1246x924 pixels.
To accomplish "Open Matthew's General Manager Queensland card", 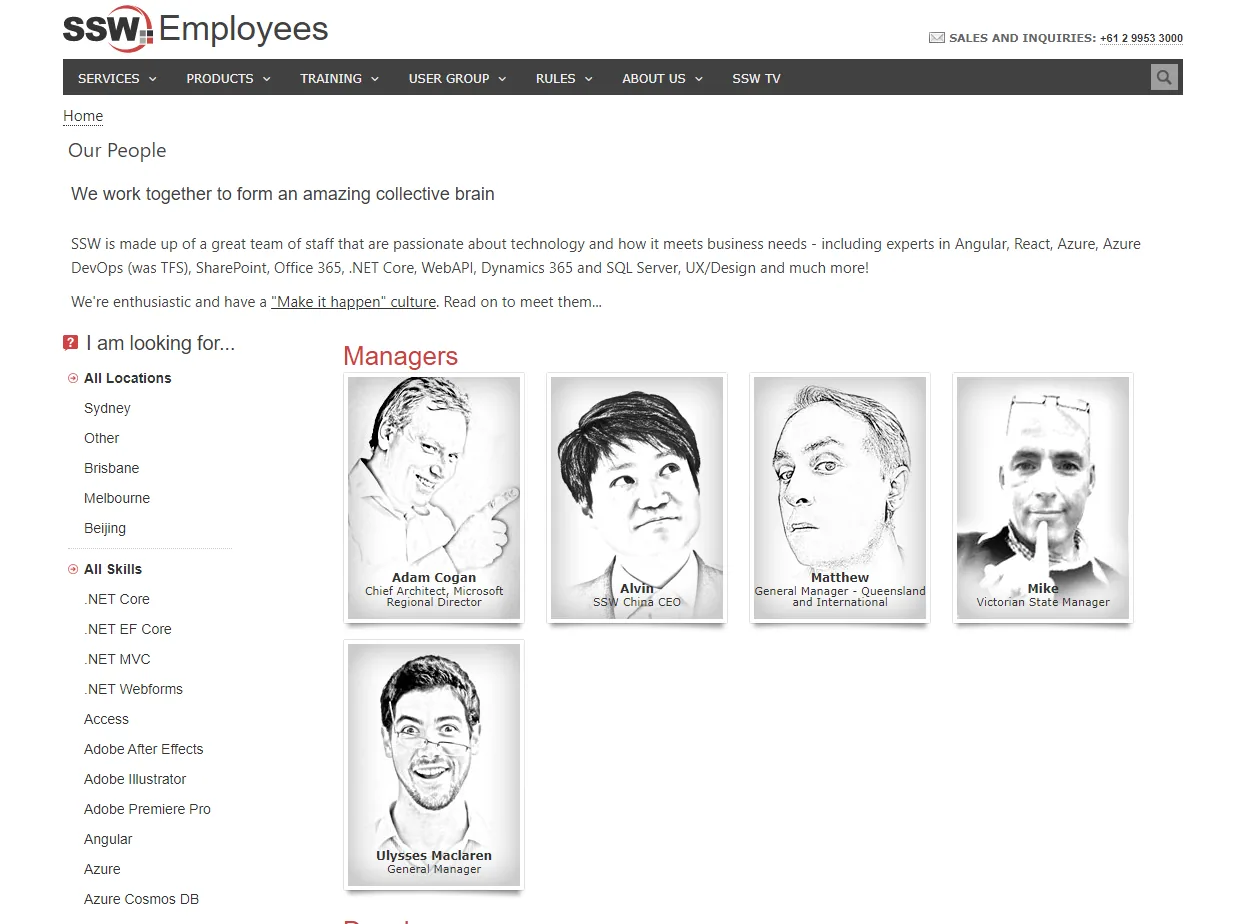I will point(840,498).
